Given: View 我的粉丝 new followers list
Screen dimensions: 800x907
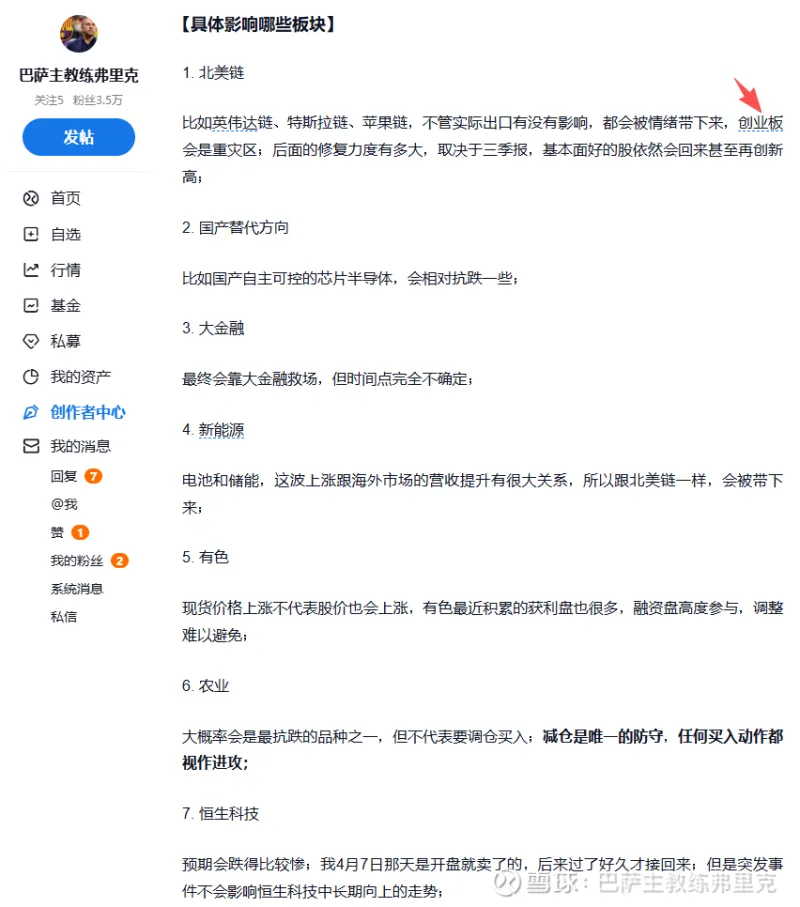Looking at the screenshot, I should pos(76,561).
